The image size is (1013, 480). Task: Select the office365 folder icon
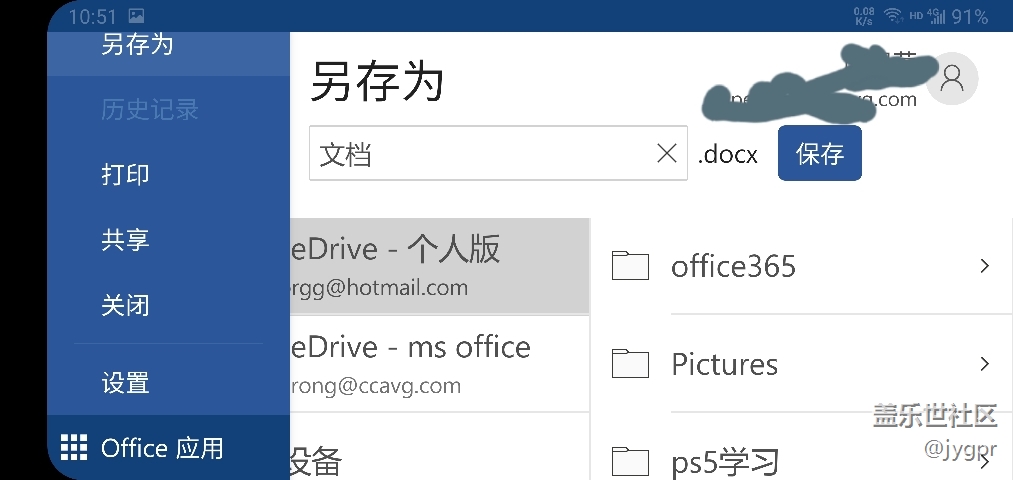pos(630,266)
